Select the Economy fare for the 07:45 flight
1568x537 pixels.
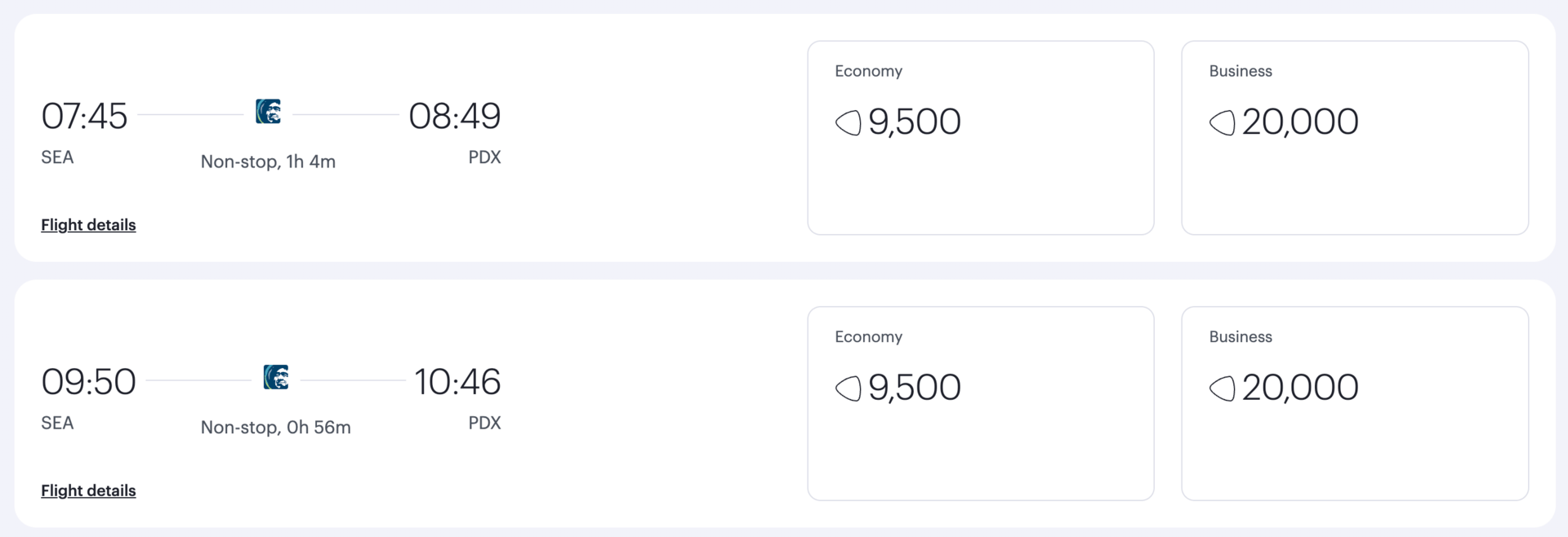(980, 137)
